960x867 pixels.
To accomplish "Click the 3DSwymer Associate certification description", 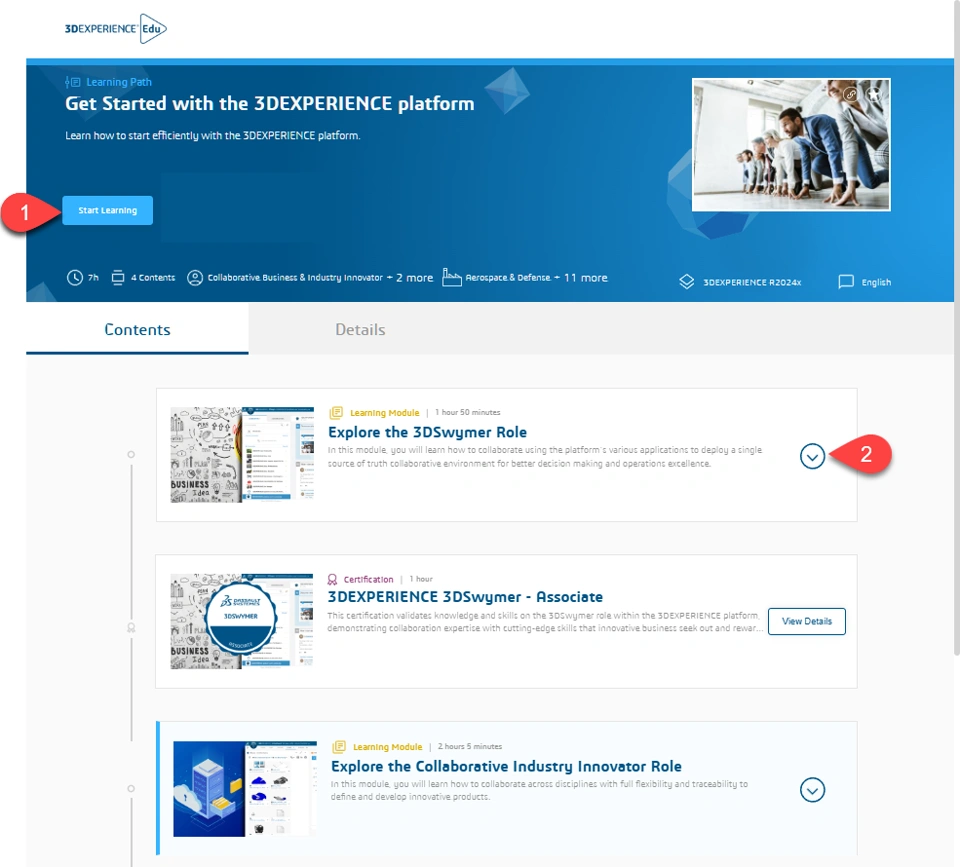I will click(545, 621).
